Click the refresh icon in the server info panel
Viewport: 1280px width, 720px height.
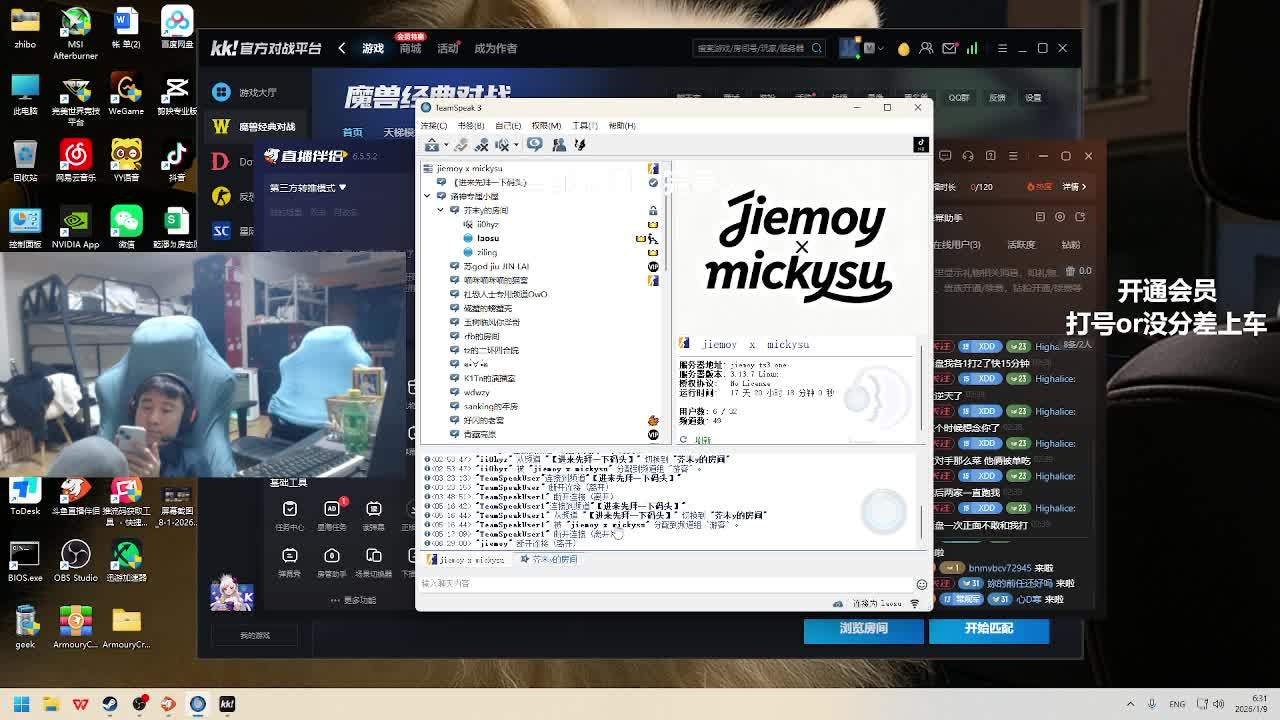(x=683, y=439)
